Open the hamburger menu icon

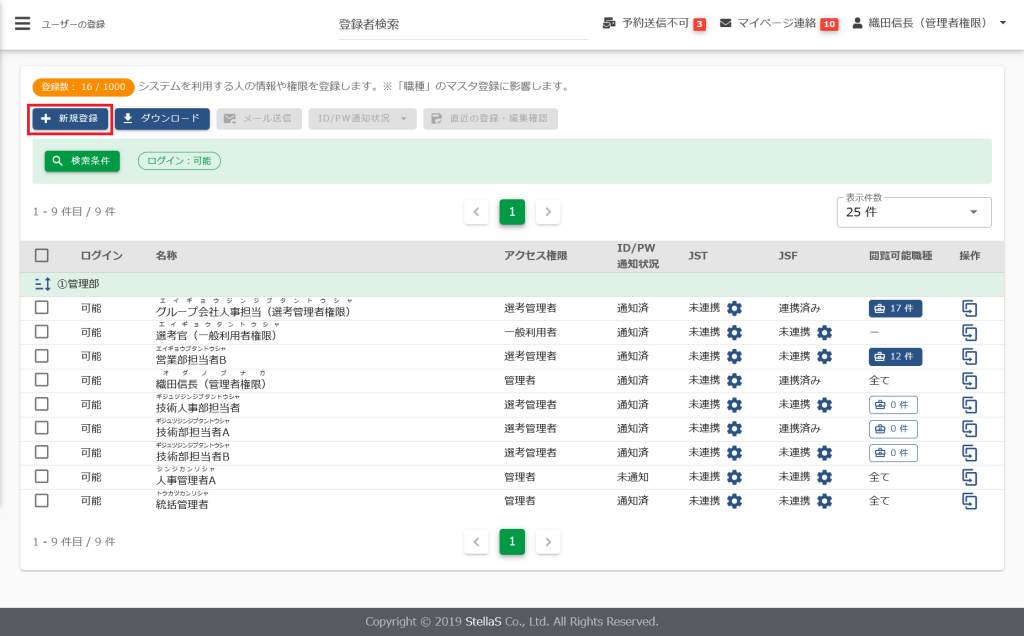pyautogui.click(x=22, y=23)
